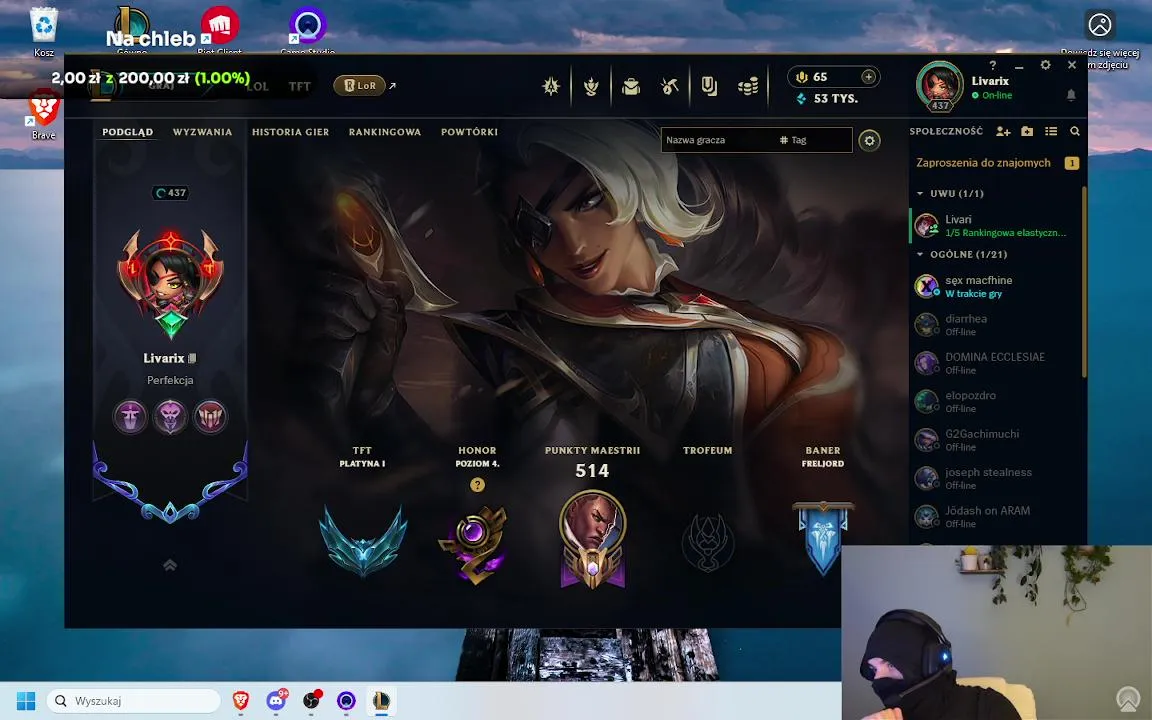Open client settings gear at top right
The height and width of the screenshot is (720, 1152).
(x=1045, y=65)
